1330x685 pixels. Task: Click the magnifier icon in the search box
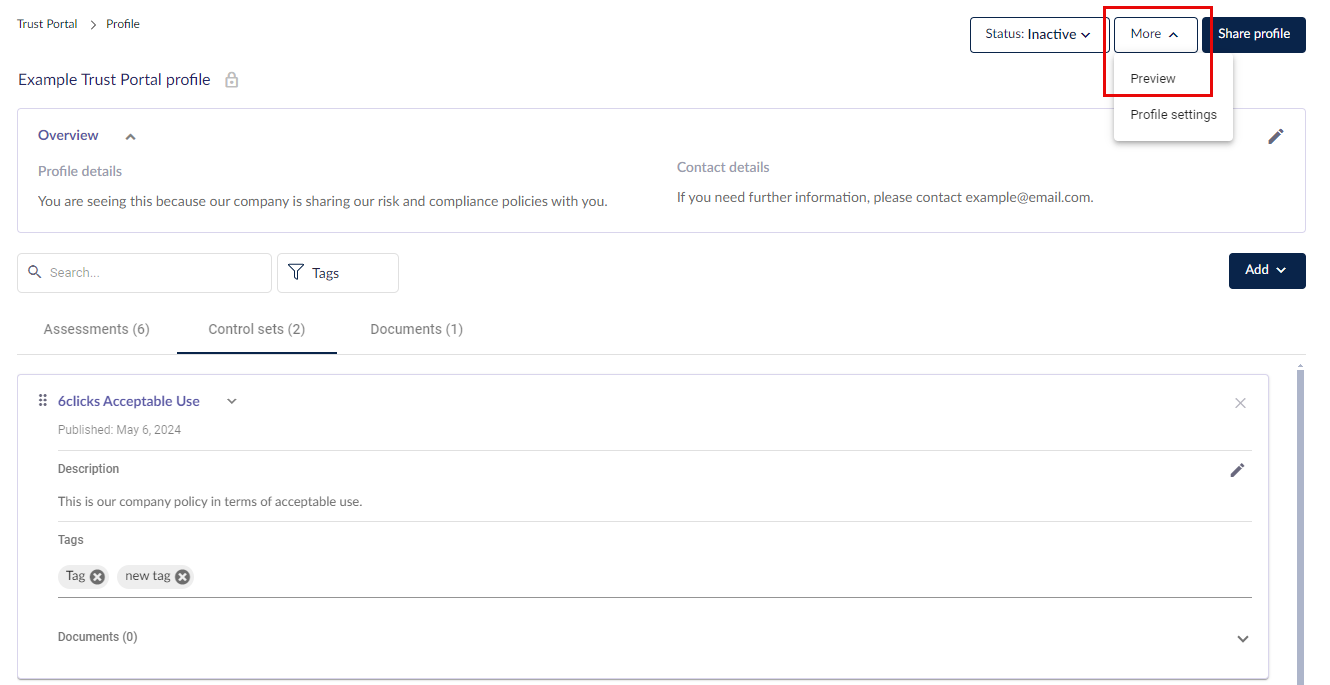point(35,272)
